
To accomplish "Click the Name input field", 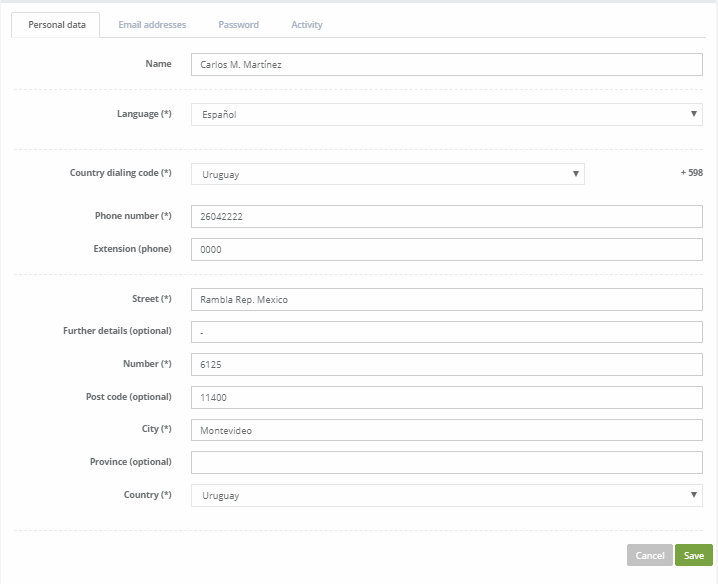I will click(446, 65).
